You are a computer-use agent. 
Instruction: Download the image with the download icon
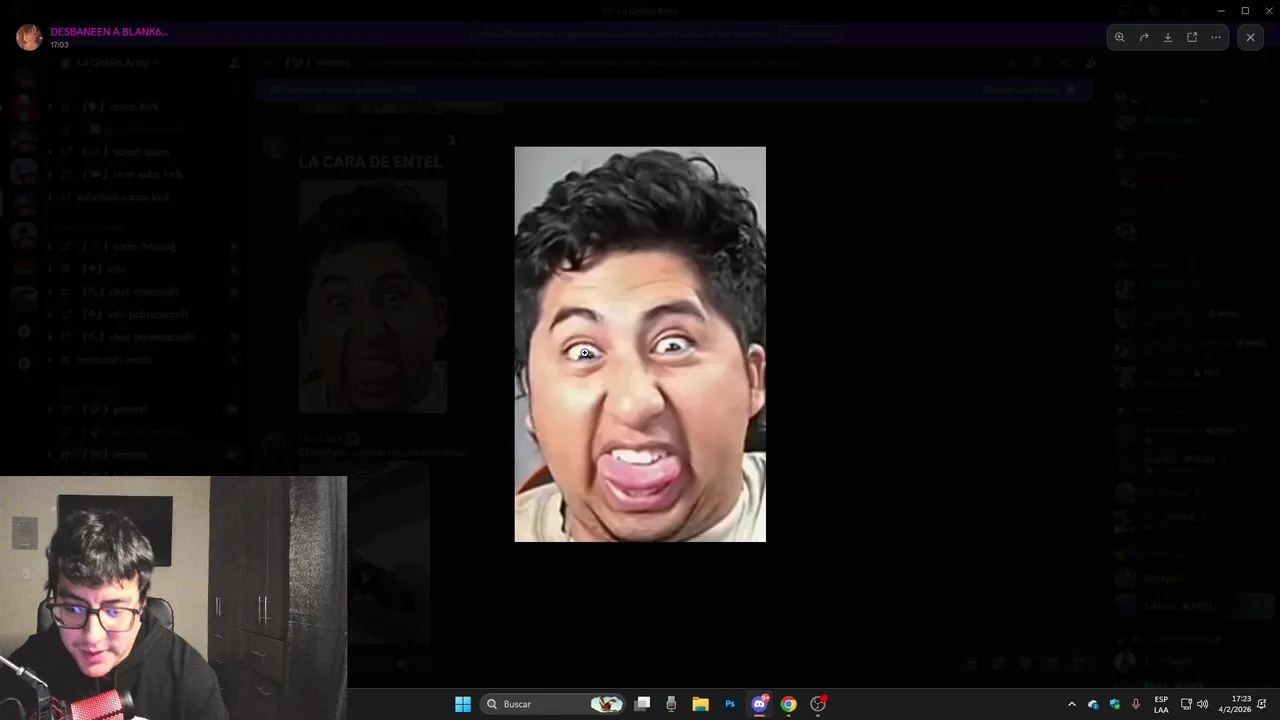[1168, 37]
